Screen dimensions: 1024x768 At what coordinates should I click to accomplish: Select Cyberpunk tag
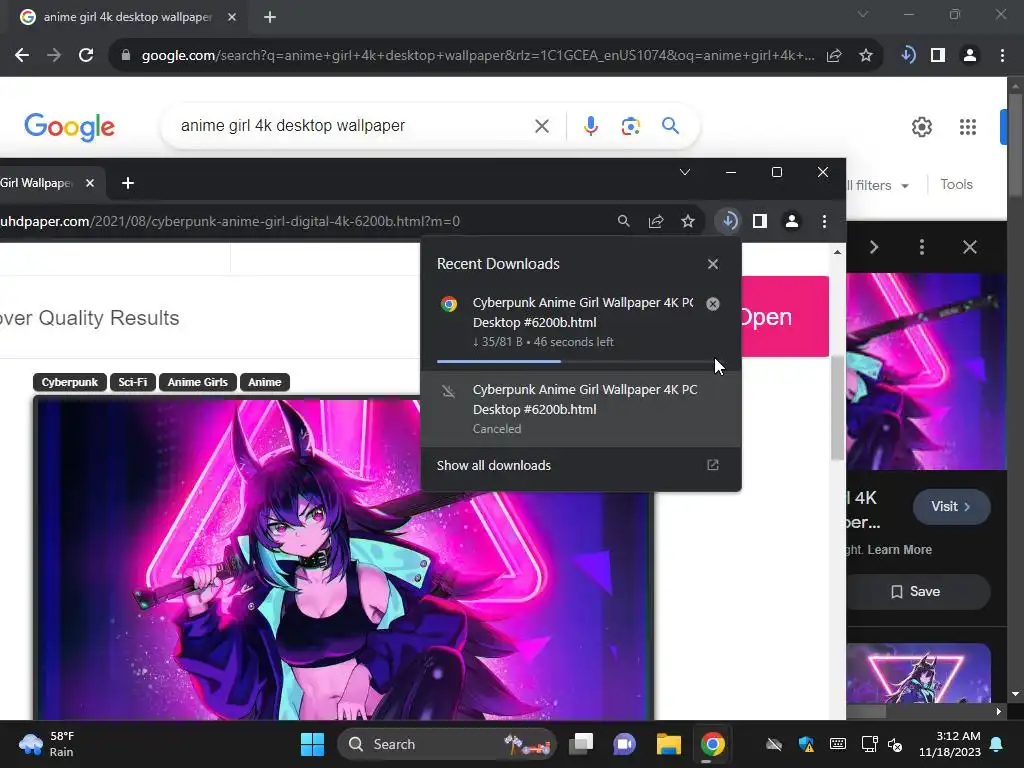point(69,382)
